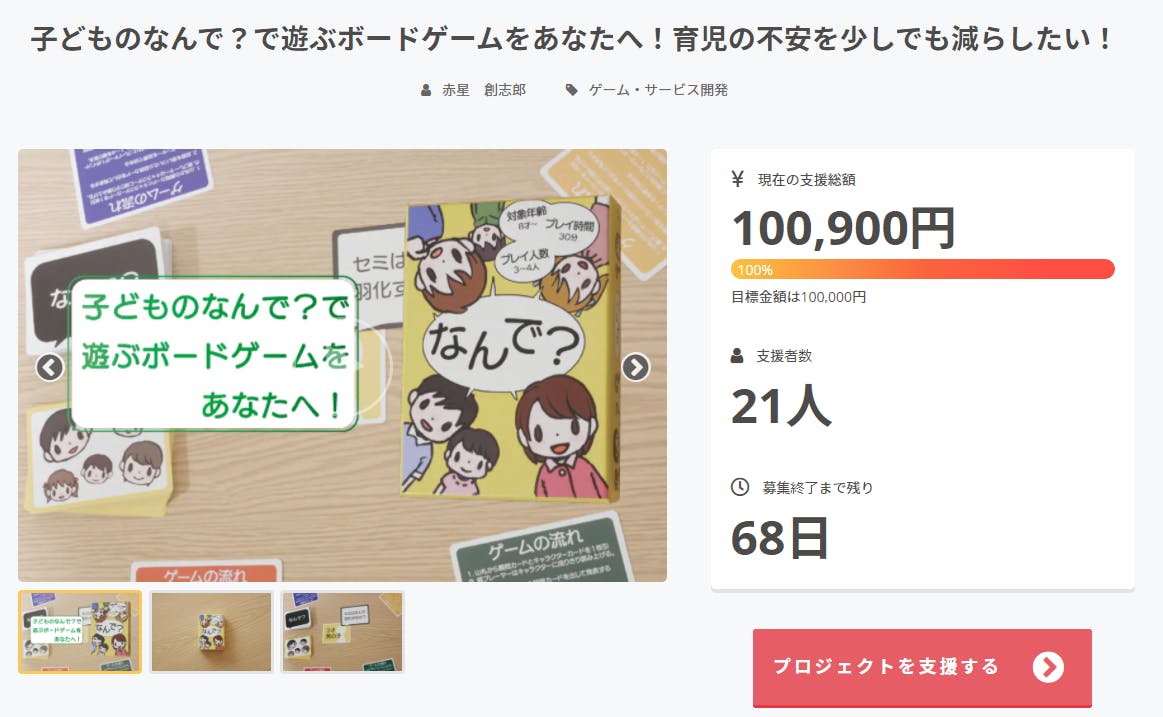
Task: Click the 100,900円 total amount
Action: click(844, 228)
